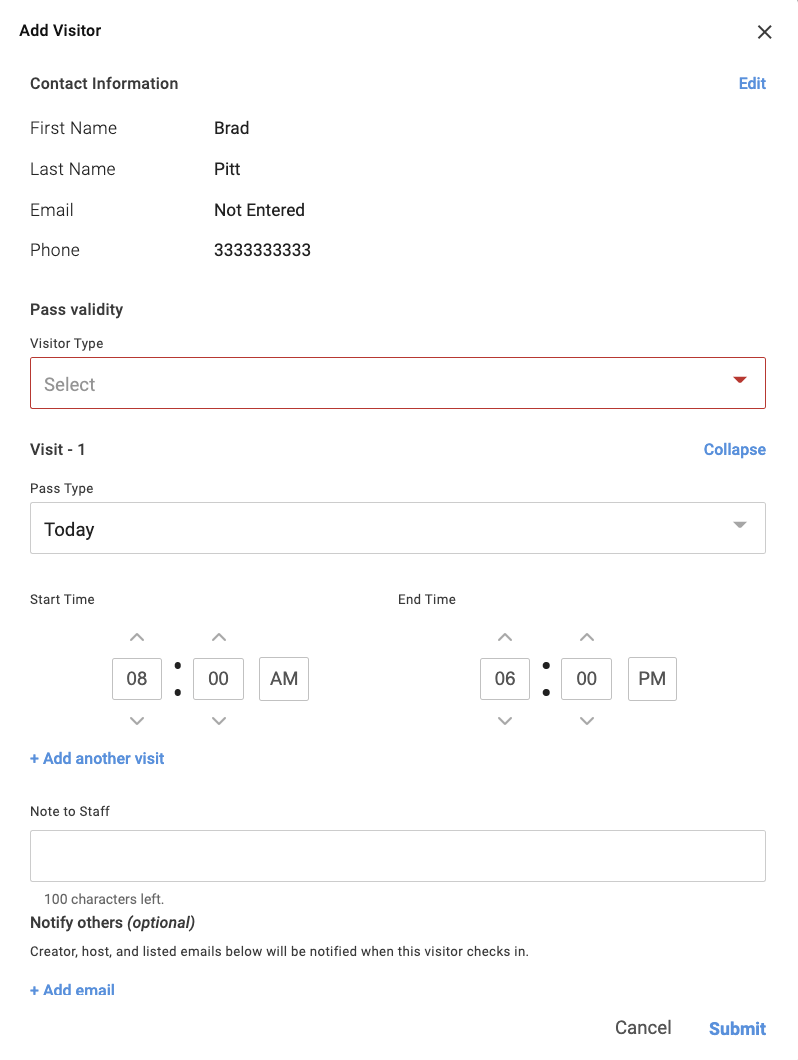This screenshot has height=1060, width=798.
Task: Increase the Start Time hour with up arrow
Action: click(x=137, y=637)
